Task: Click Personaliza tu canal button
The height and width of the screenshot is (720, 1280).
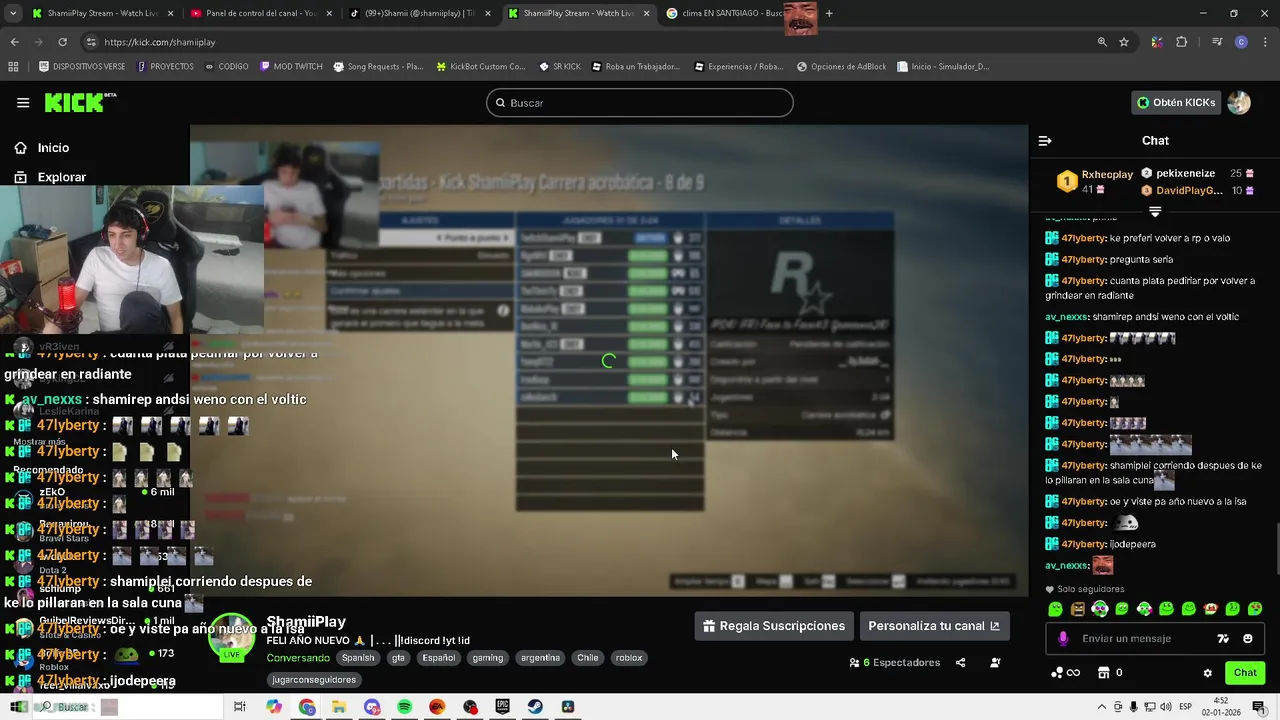Action: 934,626
